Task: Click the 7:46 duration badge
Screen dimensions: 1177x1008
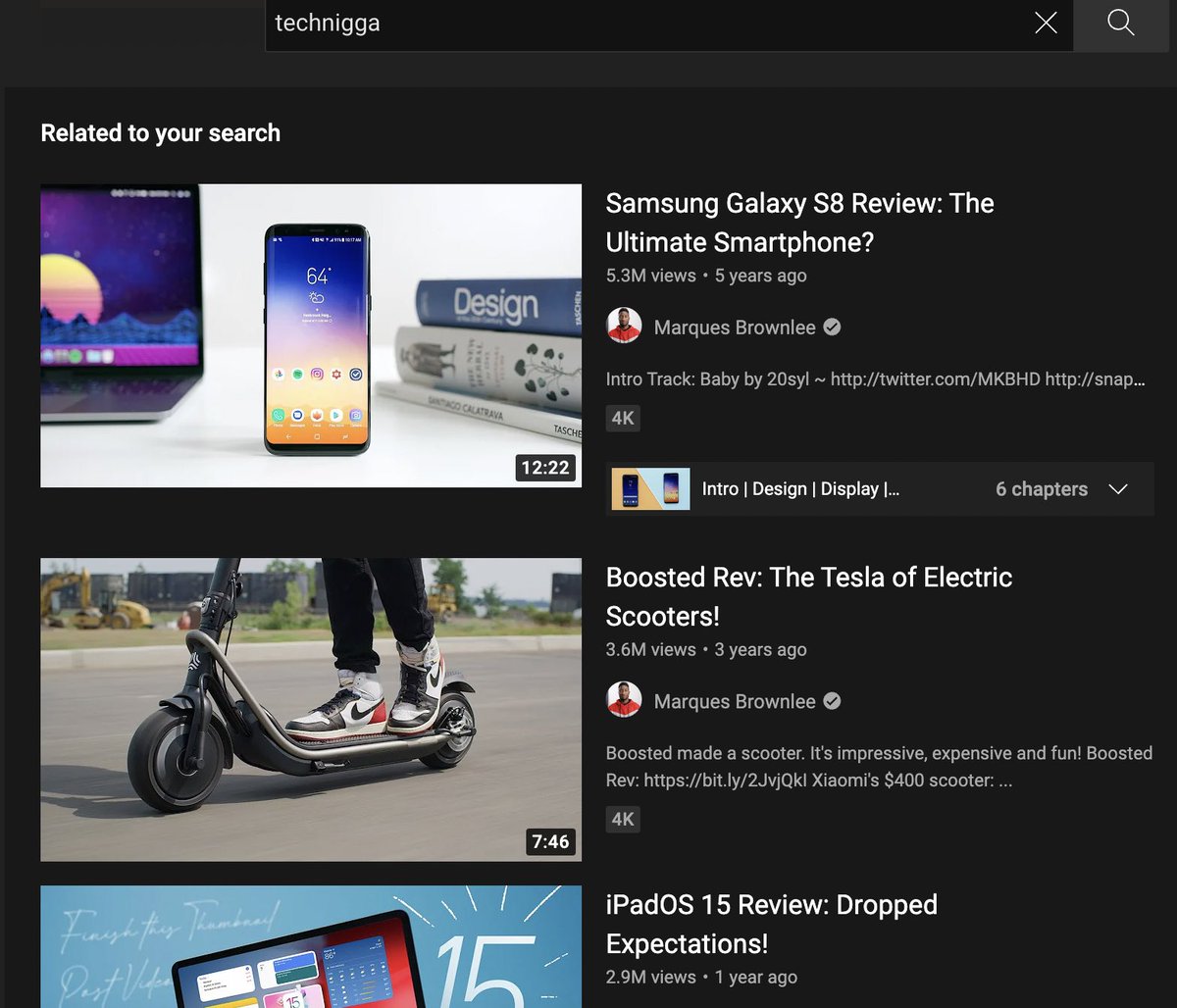Action: pos(550,841)
